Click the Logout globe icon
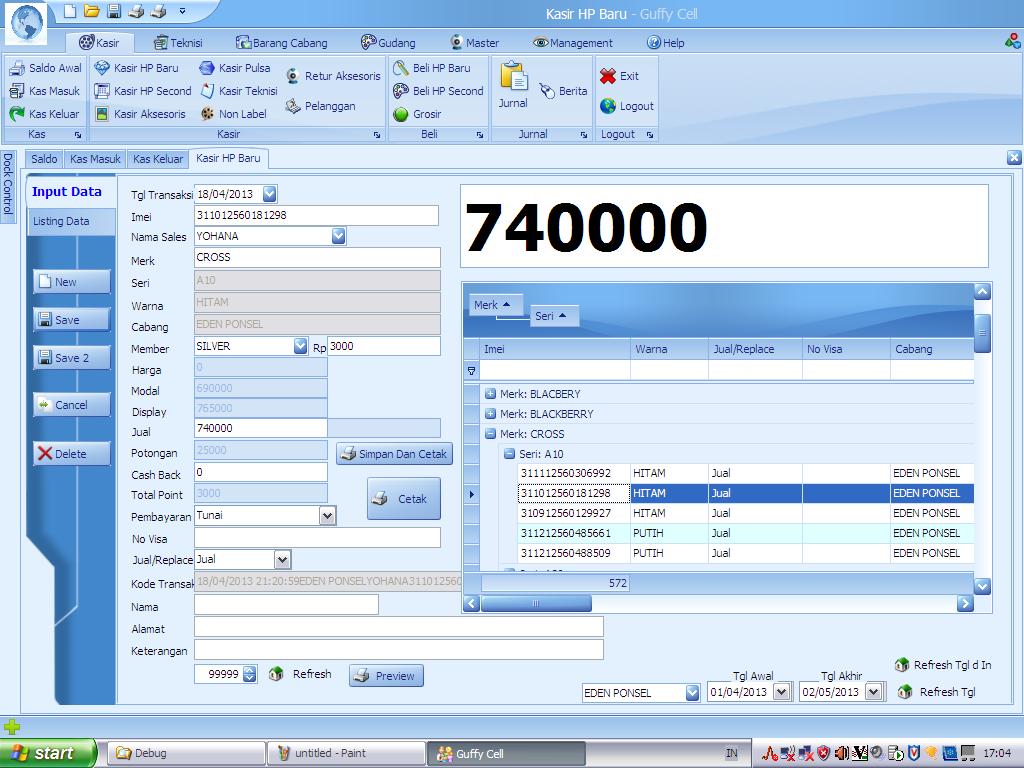This screenshot has width=1024, height=768. point(608,106)
